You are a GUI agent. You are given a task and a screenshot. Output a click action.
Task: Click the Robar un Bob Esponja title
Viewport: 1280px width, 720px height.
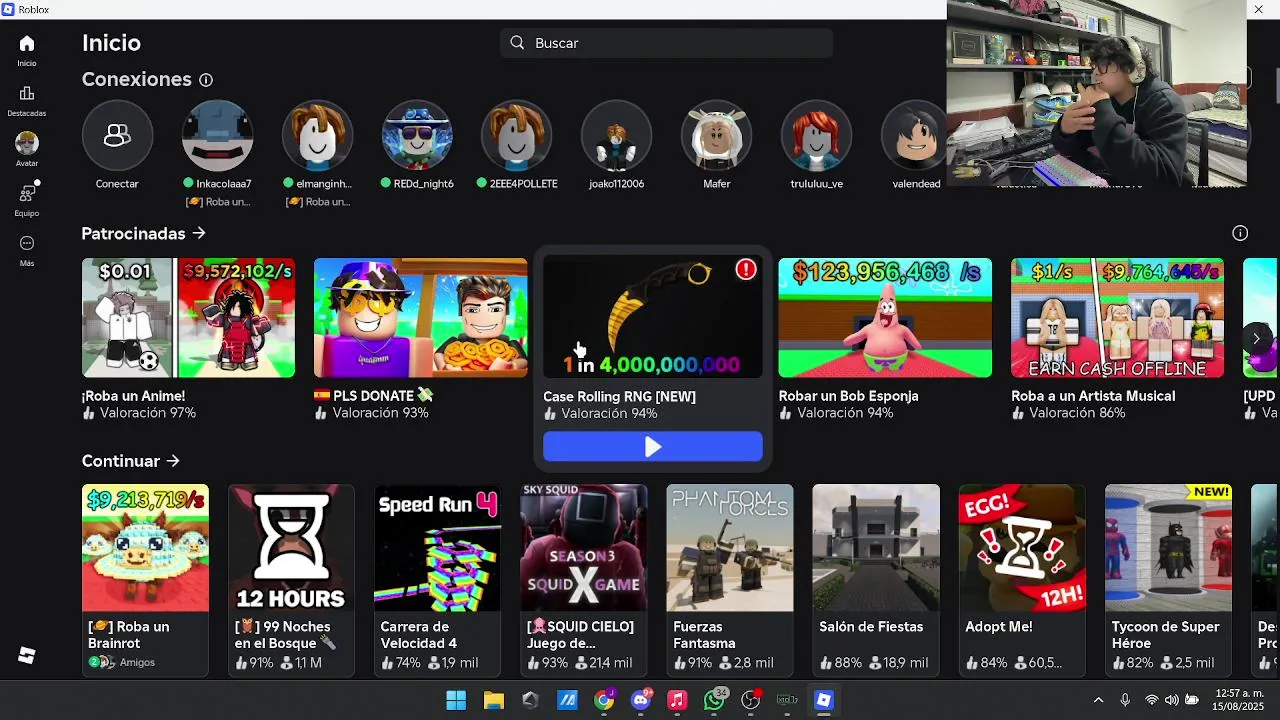pyautogui.click(x=848, y=396)
